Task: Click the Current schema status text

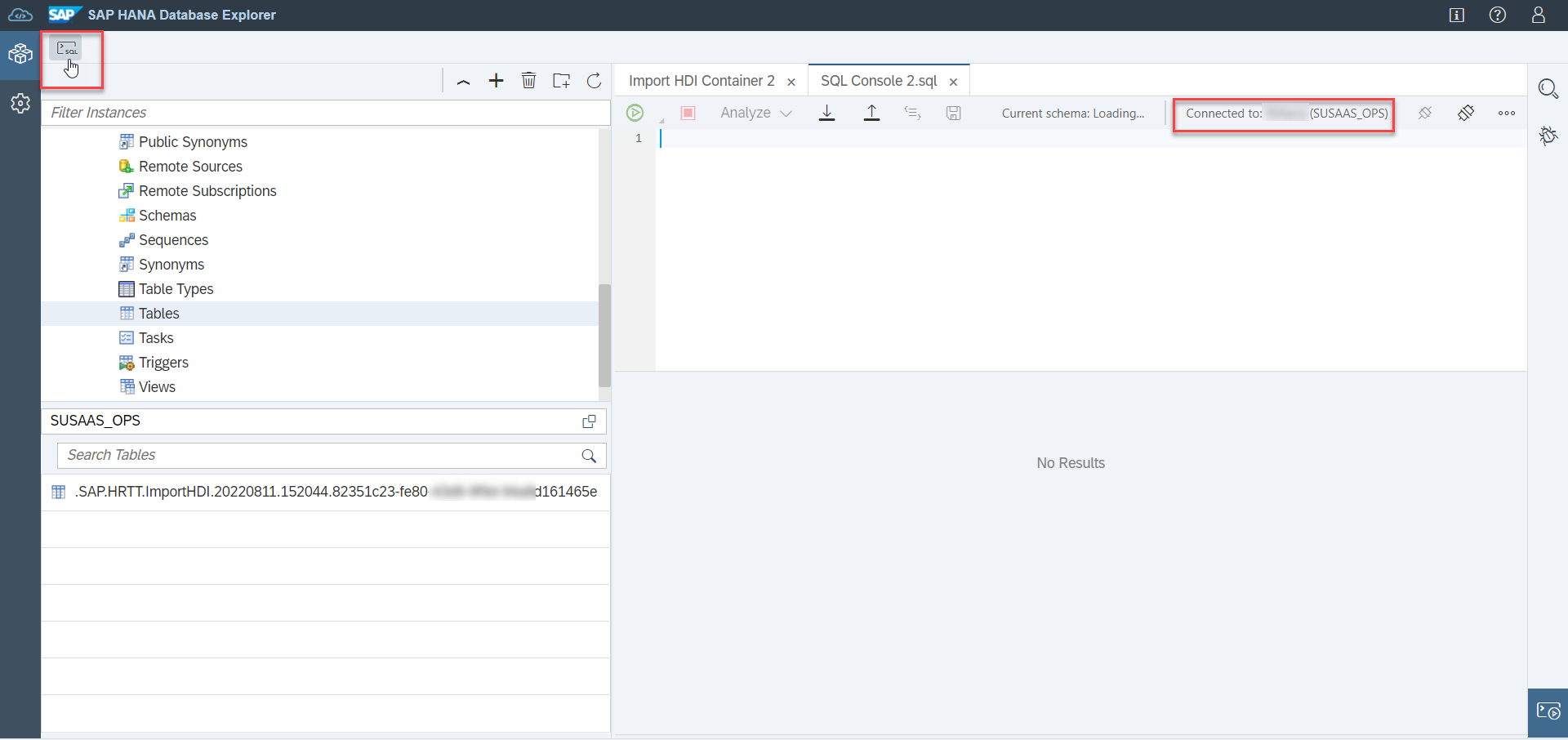Action: (1073, 114)
